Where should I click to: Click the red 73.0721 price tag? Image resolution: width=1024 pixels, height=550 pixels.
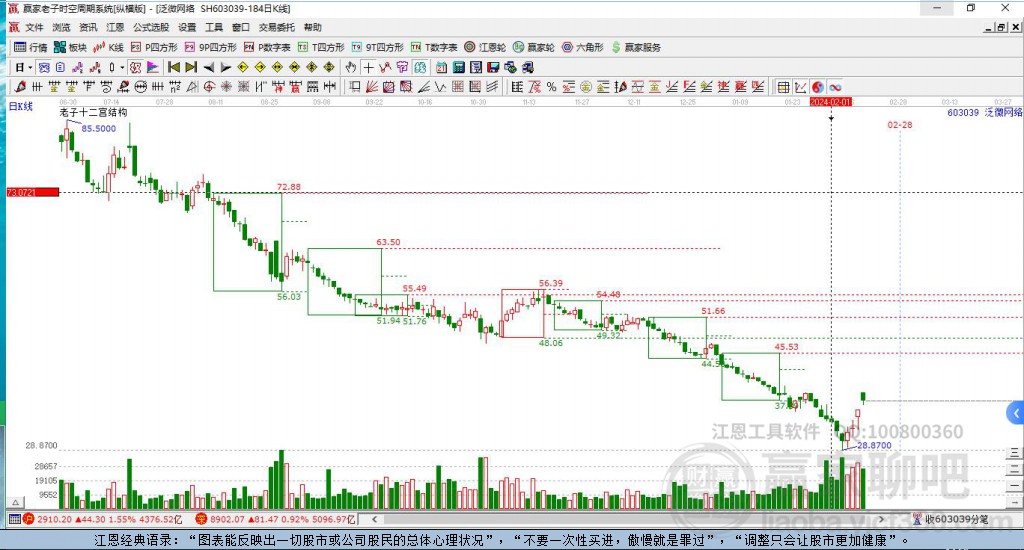(x=33, y=192)
